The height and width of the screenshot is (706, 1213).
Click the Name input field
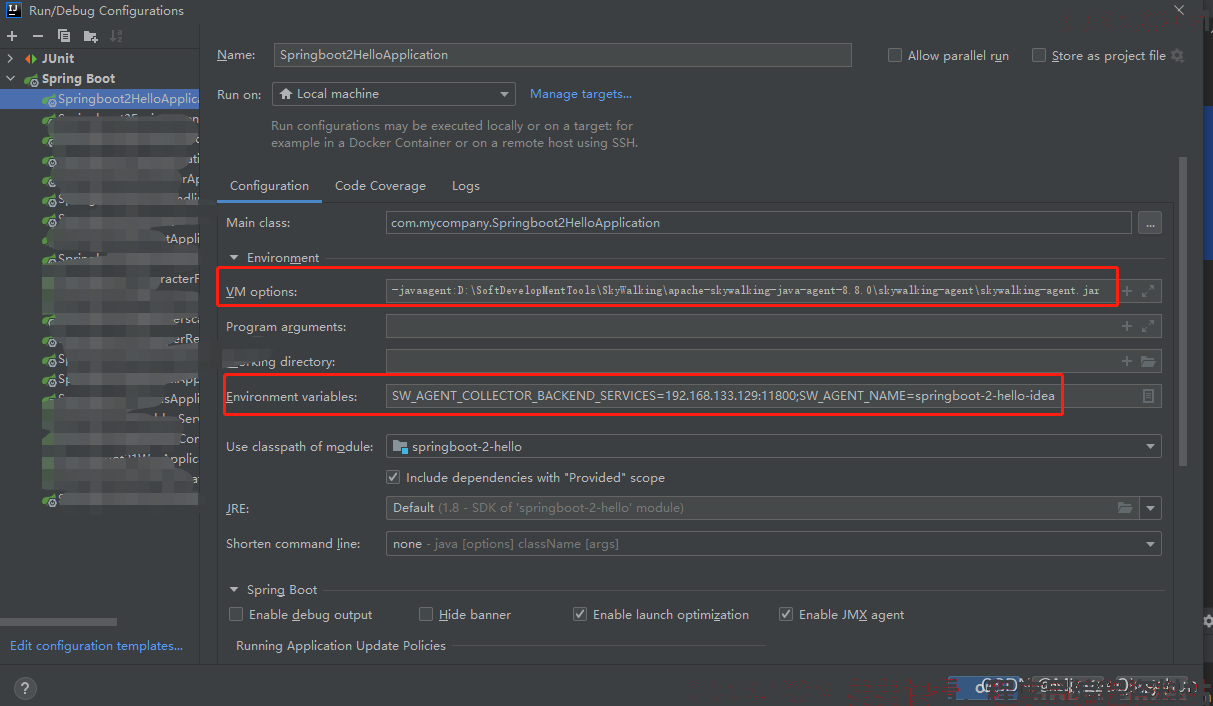pos(563,55)
